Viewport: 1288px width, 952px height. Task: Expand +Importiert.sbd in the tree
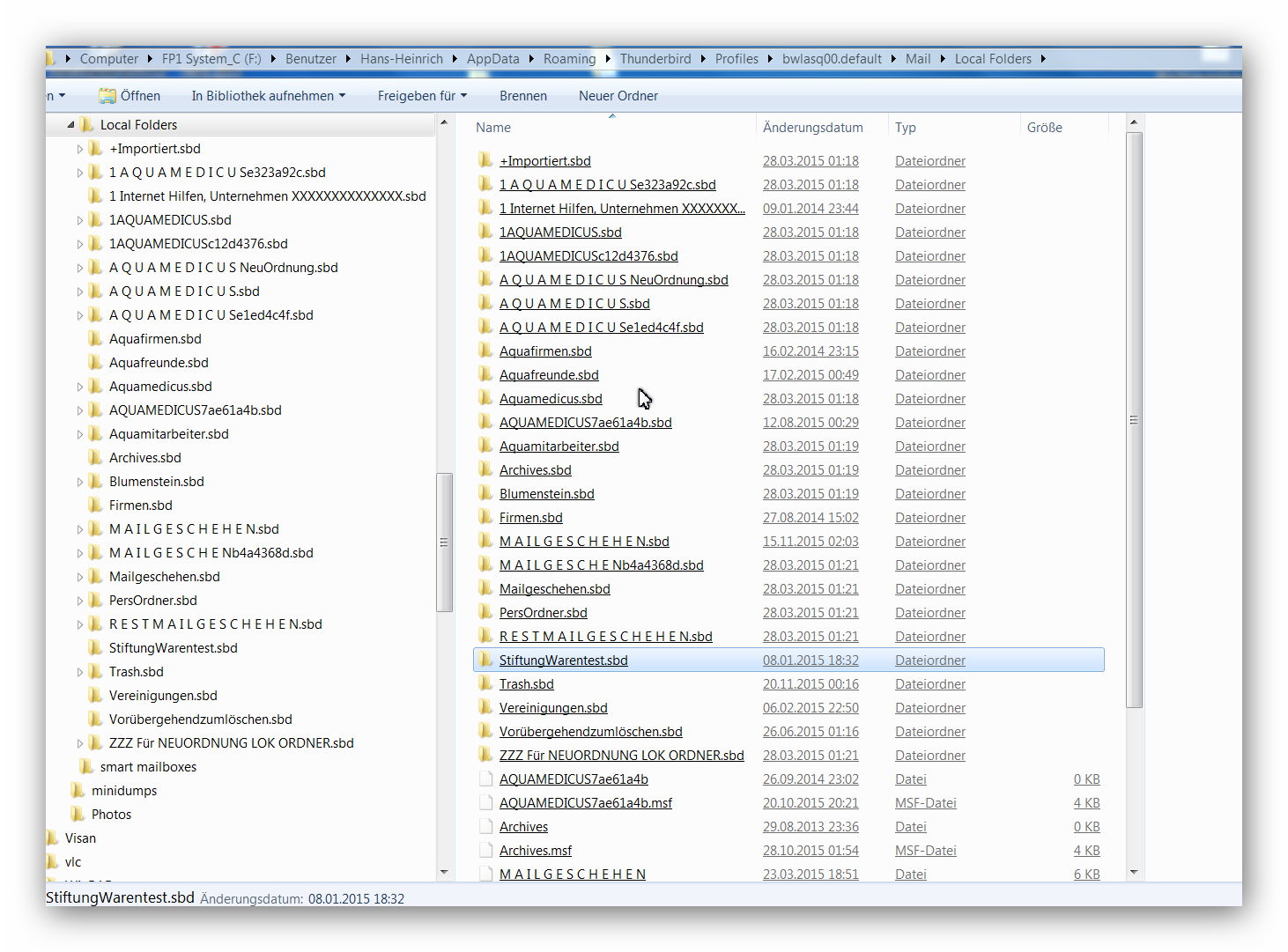click(79, 149)
